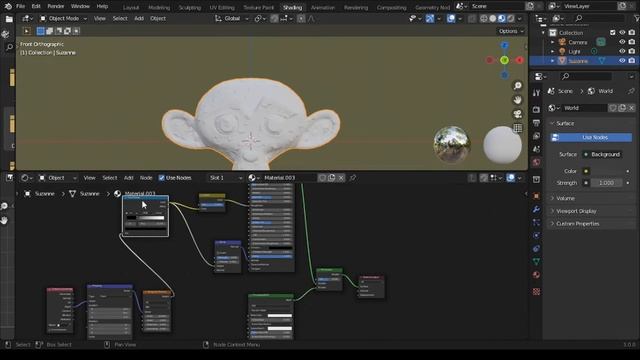Hide the Light in the viewport
The image size is (640, 360).
click(622, 51)
